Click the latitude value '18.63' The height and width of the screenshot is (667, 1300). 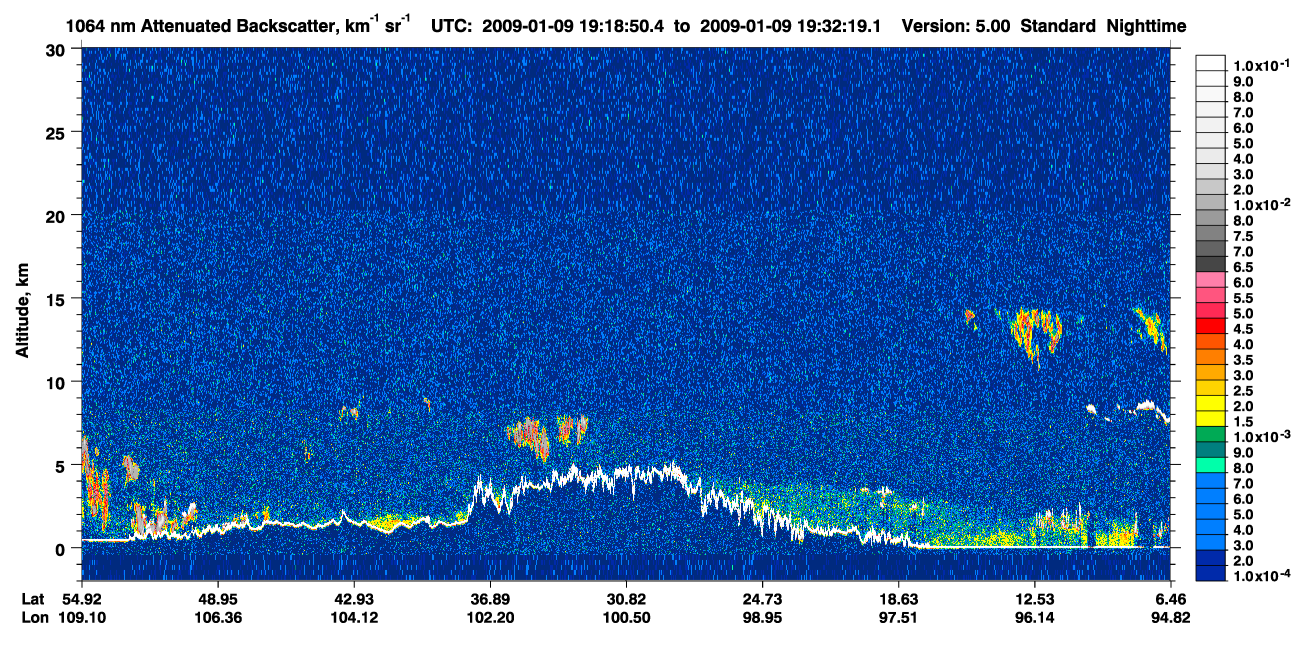898,598
